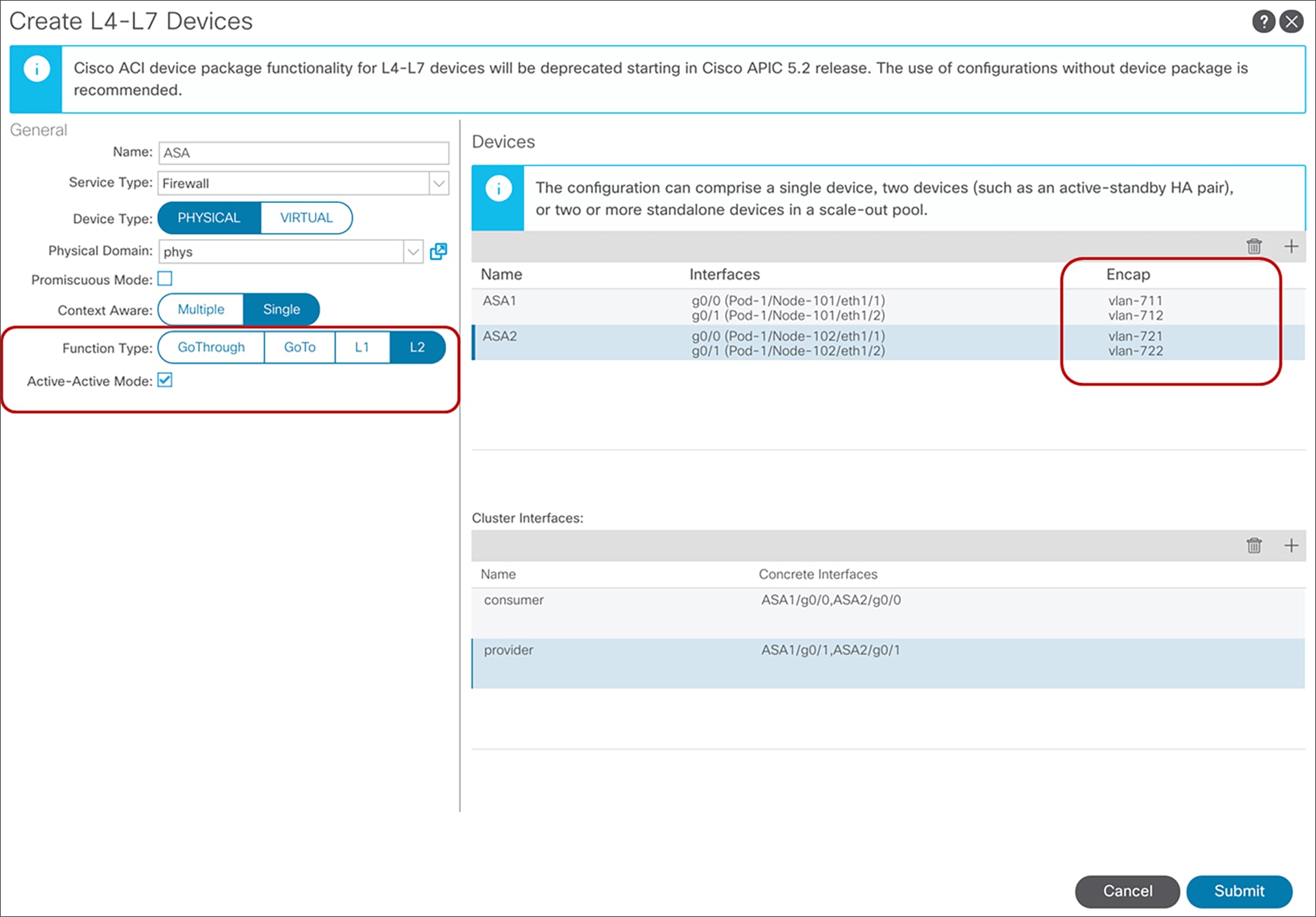
Task: Select the ASA2 device row
Action: (x=888, y=343)
